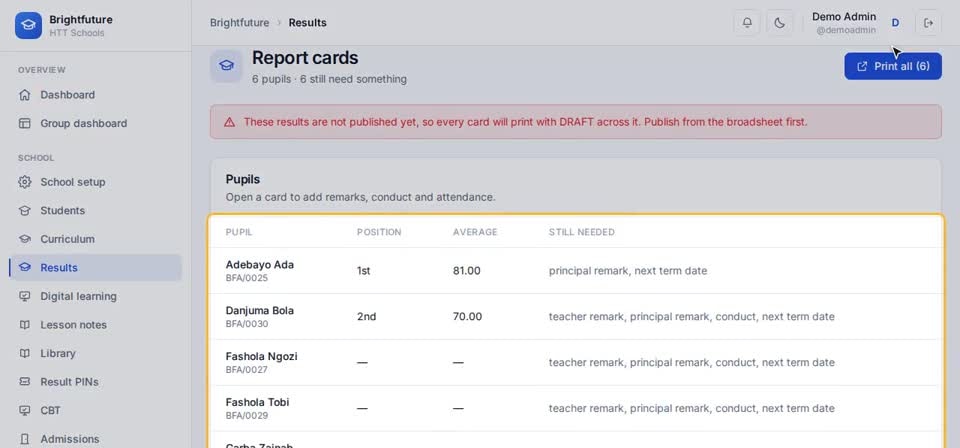Click the D user avatar
Viewport: 960px width, 448px height.
tap(895, 23)
